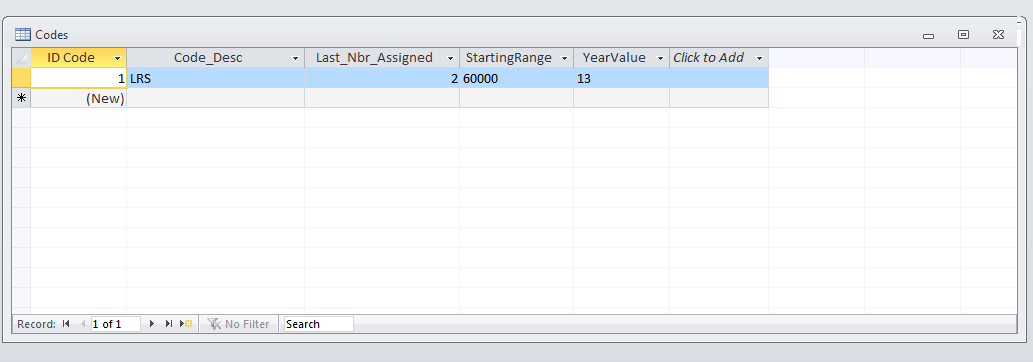Screen dimensions: 1033x362
Task: Open StartingRange column dropdown arrow
Action: pyautogui.click(x=565, y=58)
